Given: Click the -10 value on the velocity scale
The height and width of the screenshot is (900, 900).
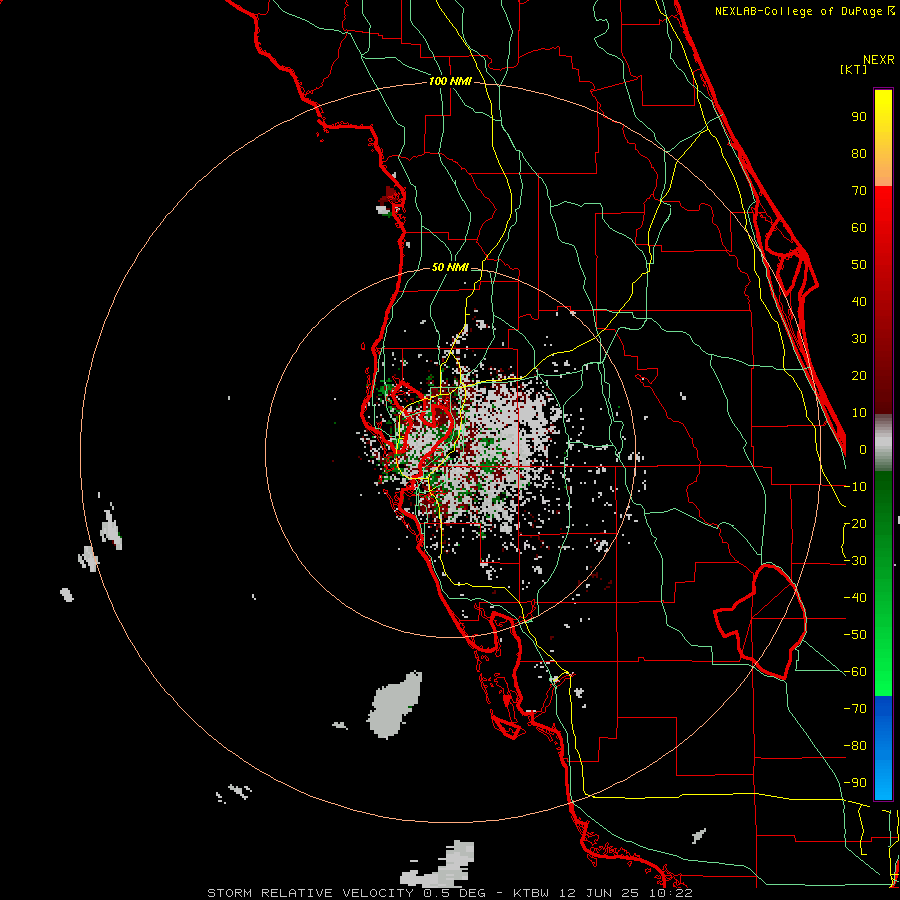Looking at the screenshot, I should click(855, 487).
